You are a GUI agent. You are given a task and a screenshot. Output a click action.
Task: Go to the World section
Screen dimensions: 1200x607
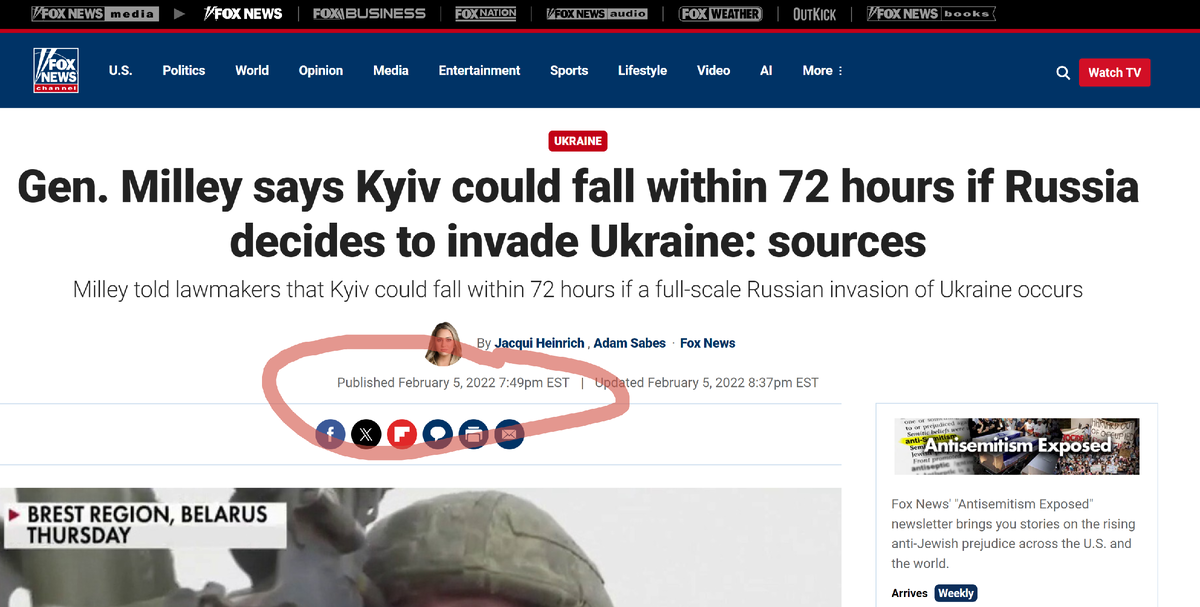252,71
